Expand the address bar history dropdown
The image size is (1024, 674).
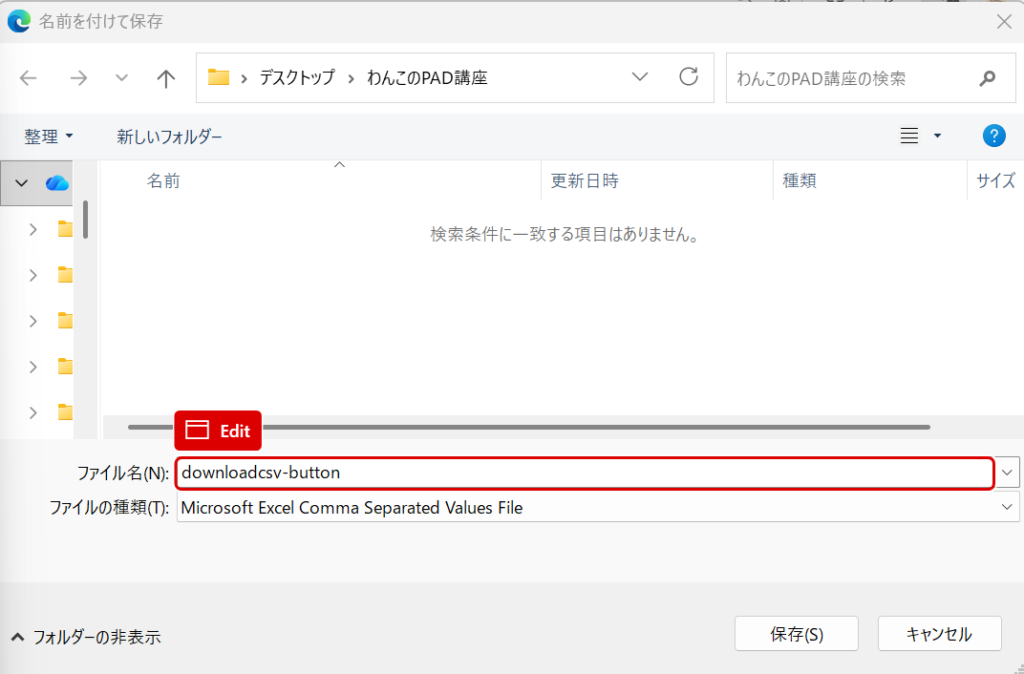(x=640, y=77)
